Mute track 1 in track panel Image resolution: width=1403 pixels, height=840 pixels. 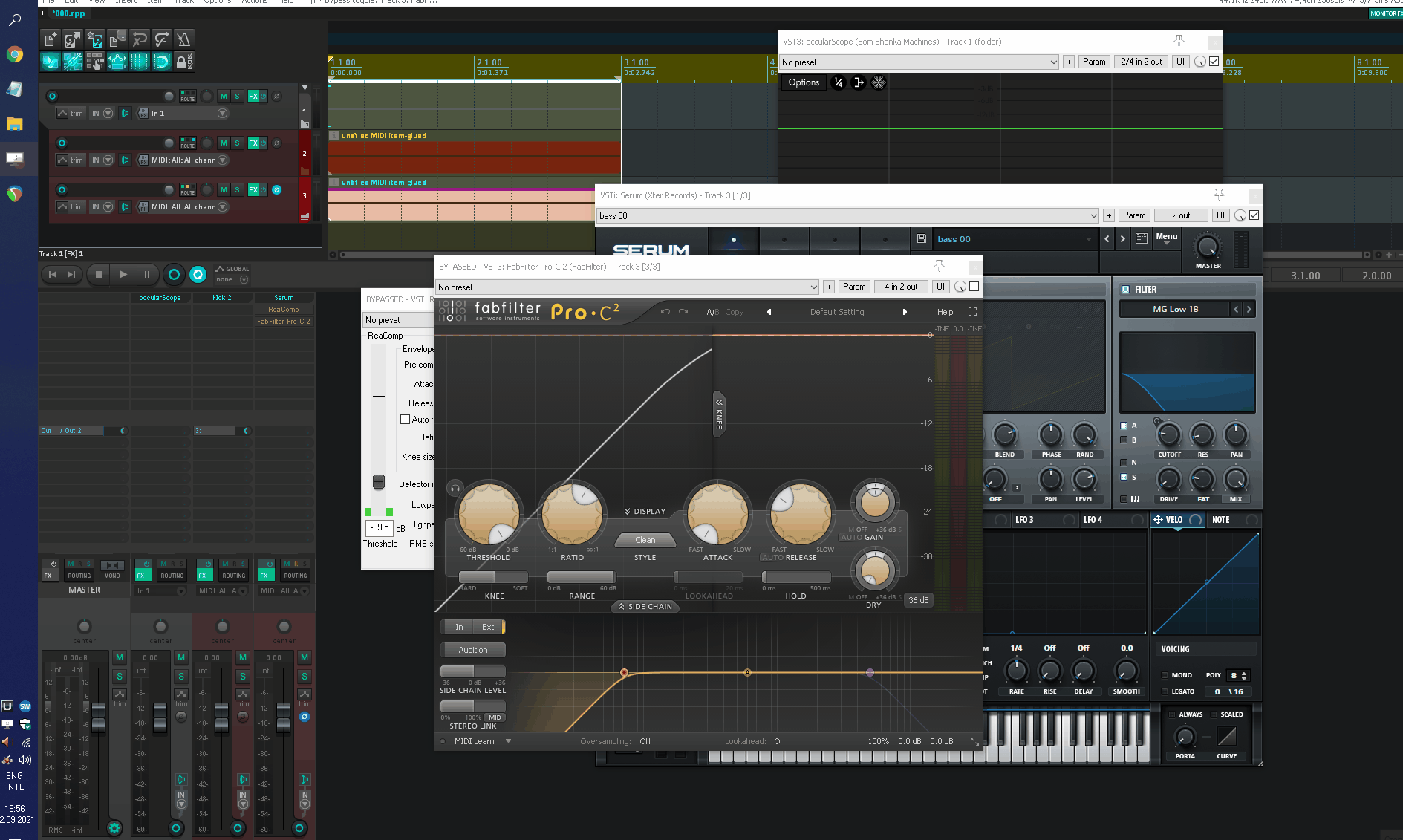click(224, 97)
